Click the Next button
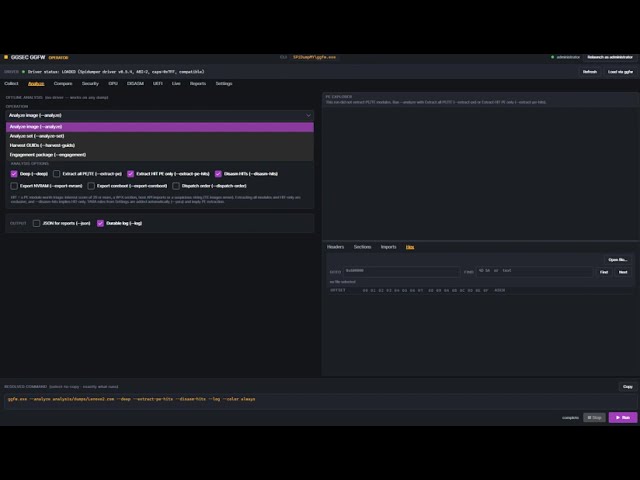 [623, 272]
